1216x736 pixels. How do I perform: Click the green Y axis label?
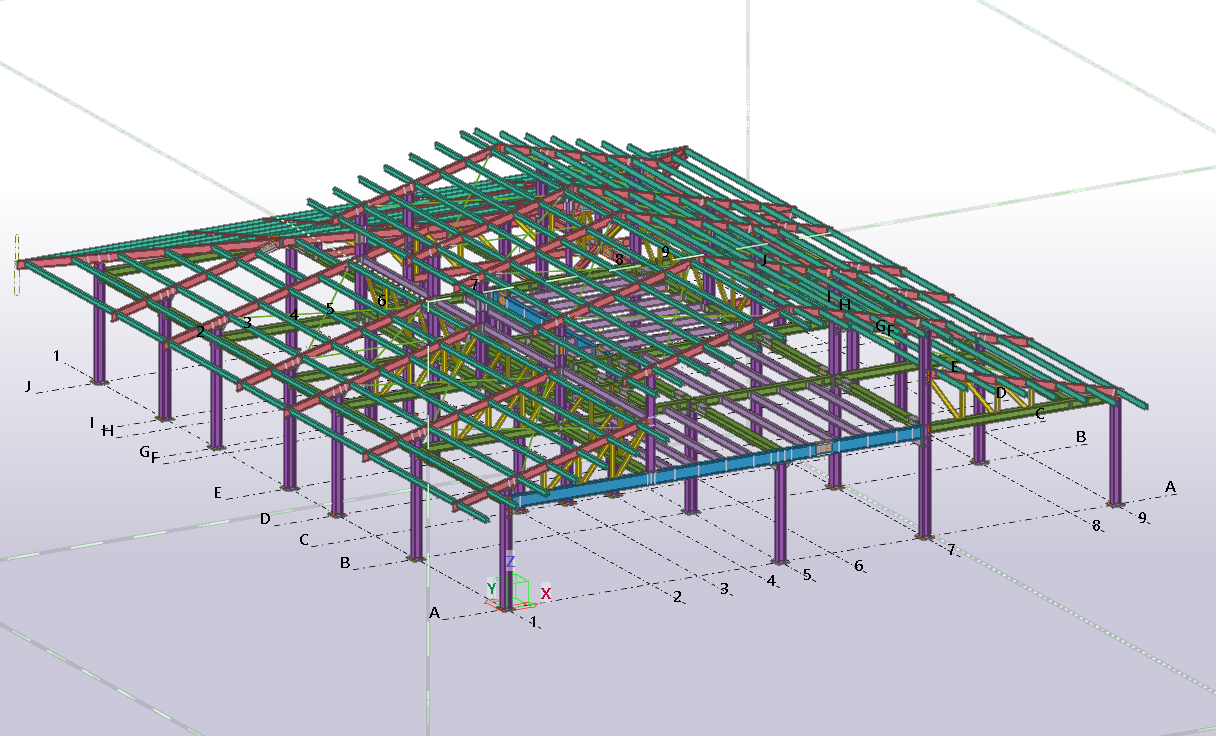point(492,588)
